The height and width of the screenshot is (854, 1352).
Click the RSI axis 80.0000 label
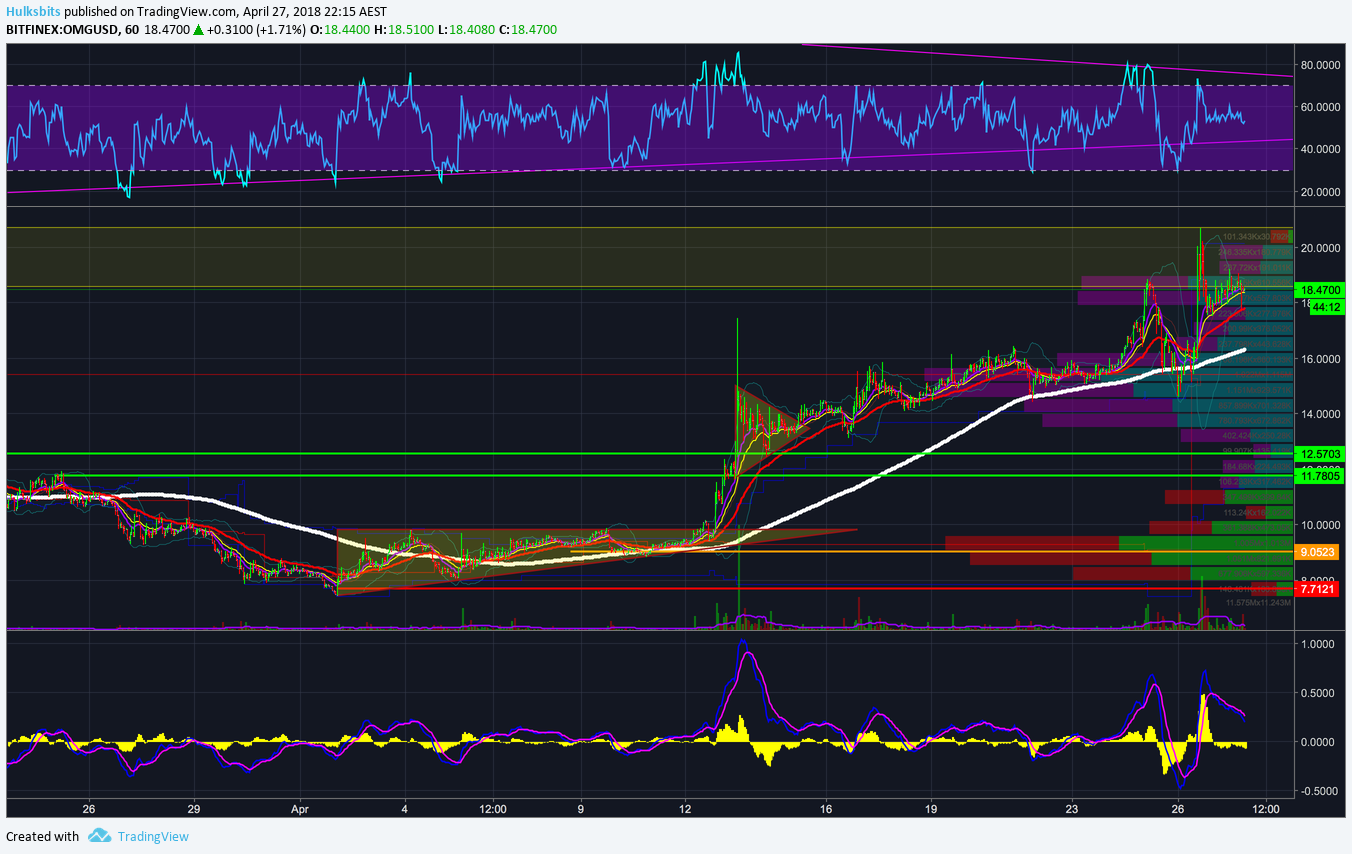[x=1320, y=65]
